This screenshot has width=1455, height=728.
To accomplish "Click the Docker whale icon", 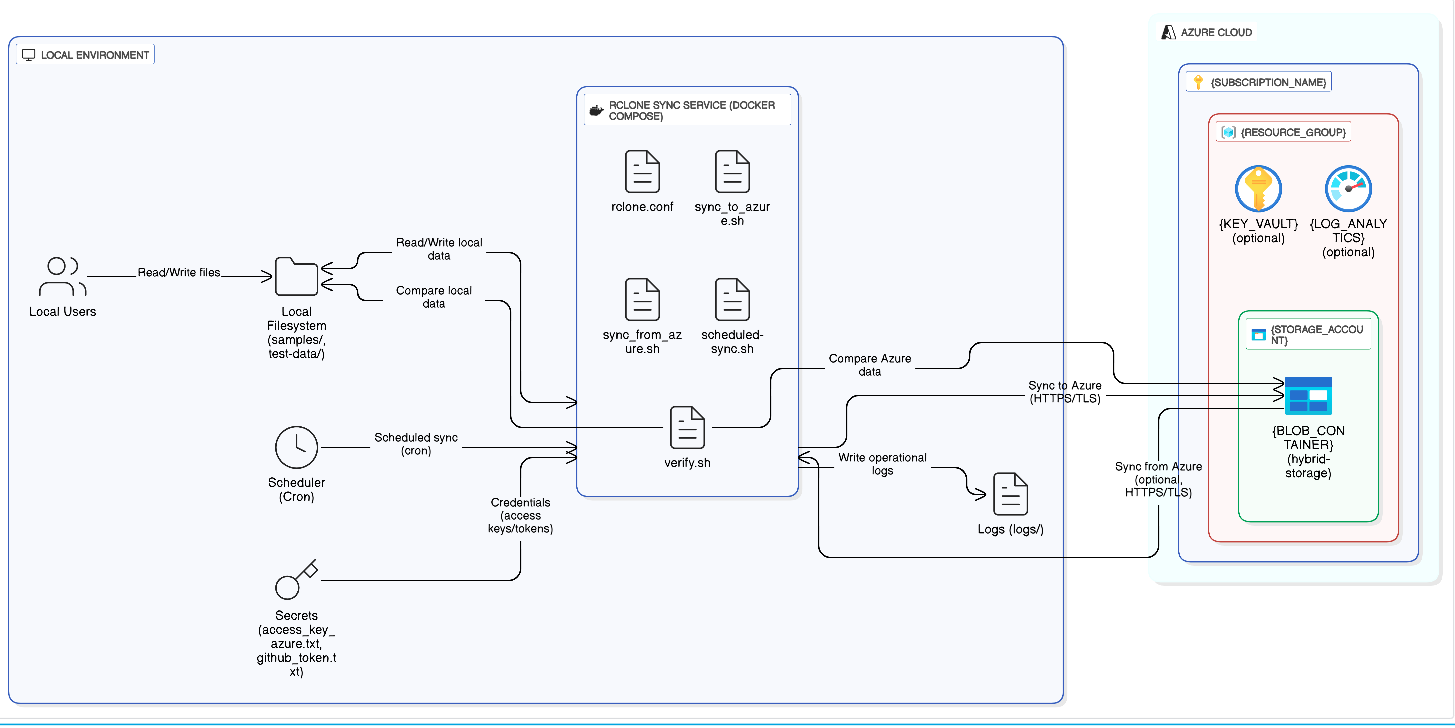I will coord(597,110).
